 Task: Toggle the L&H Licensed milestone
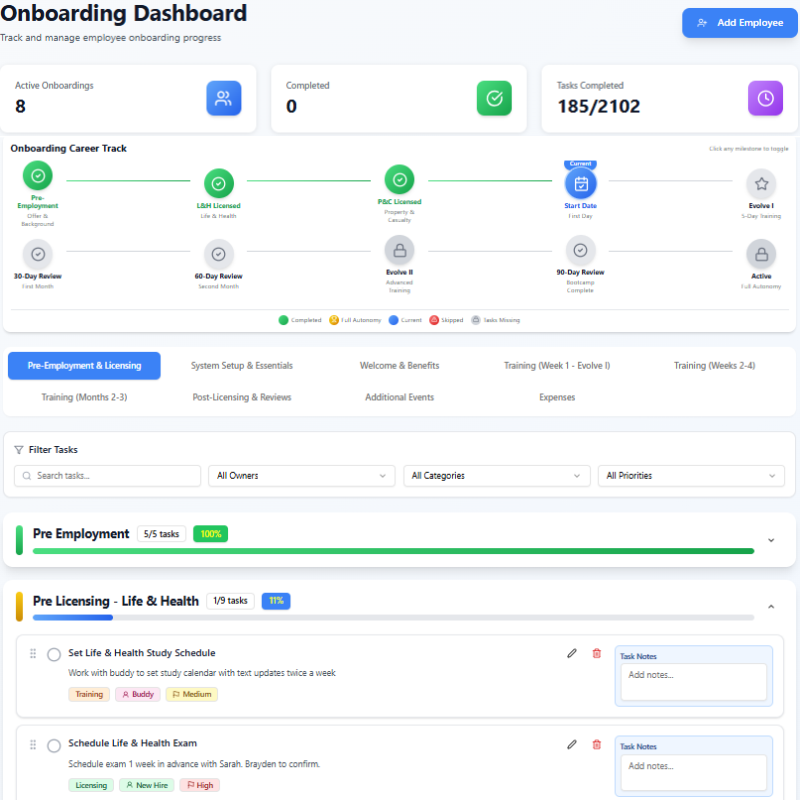point(218,183)
